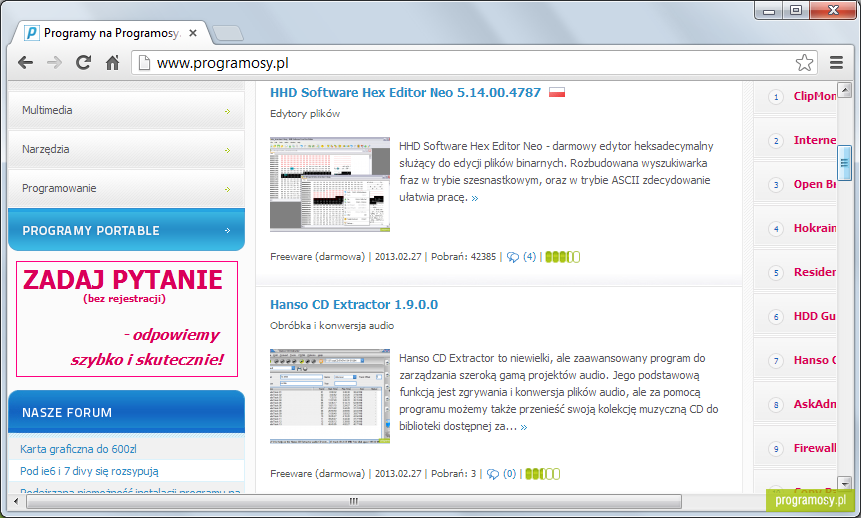Open ranking item 1 ClipMon
Screen dimensions: 861x518
[815, 96]
